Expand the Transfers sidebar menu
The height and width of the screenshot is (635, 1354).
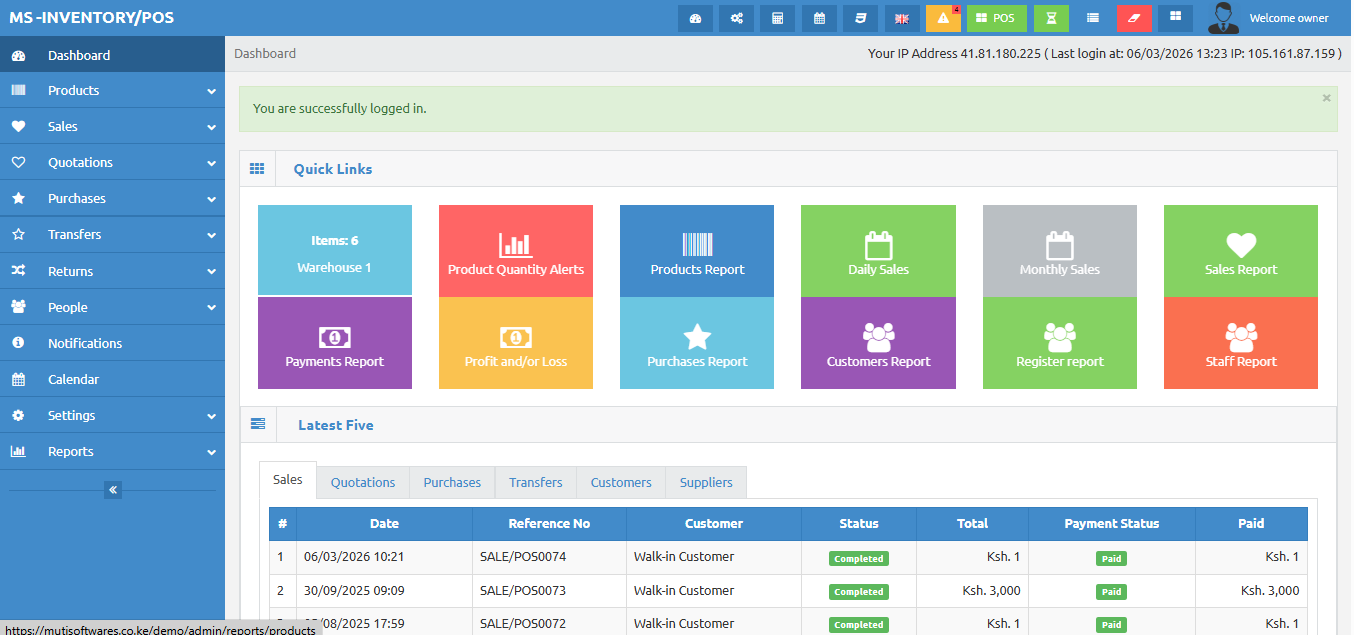[x=112, y=234]
